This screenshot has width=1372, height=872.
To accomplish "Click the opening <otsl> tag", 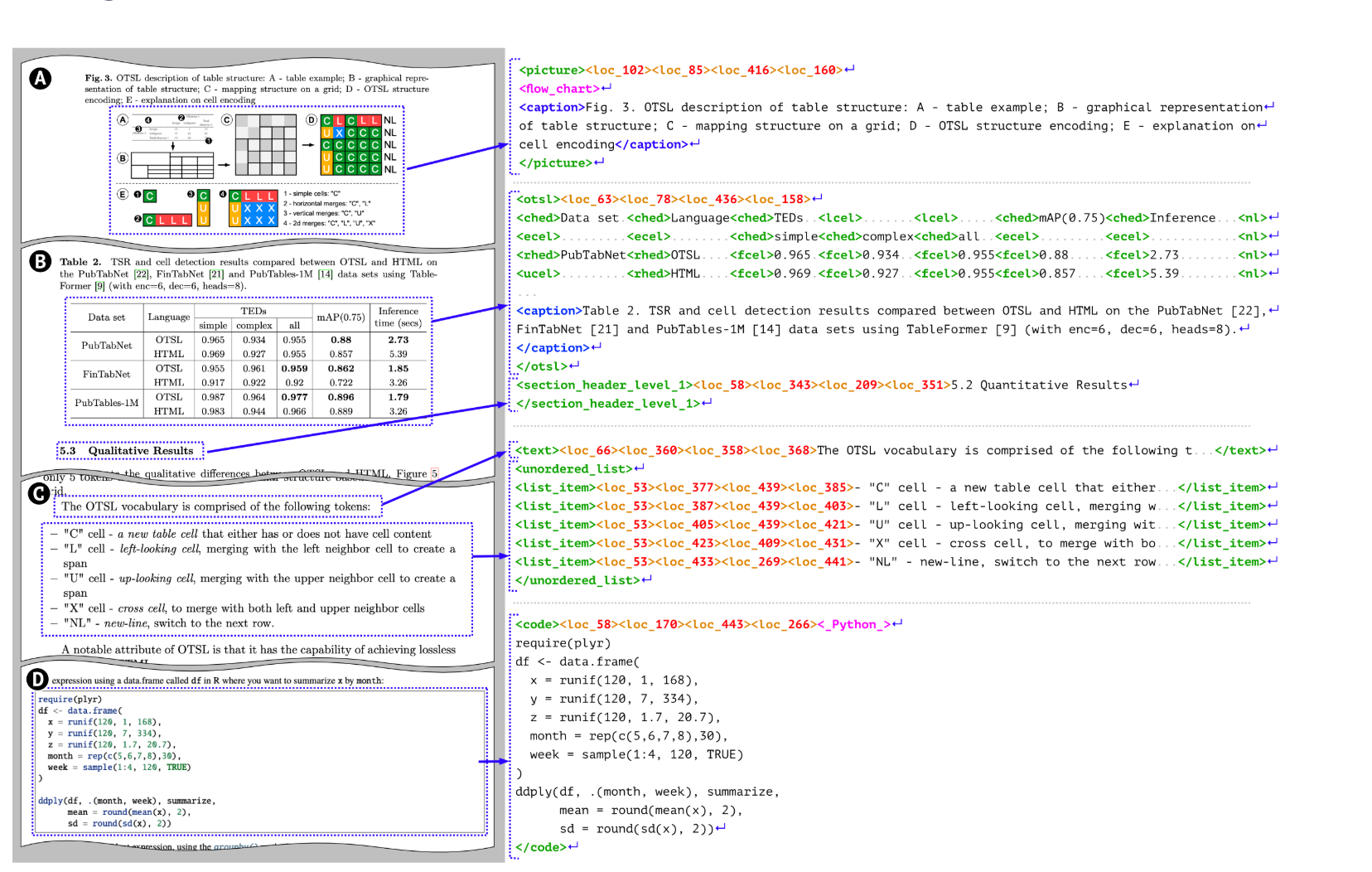I will click(538, 199).
